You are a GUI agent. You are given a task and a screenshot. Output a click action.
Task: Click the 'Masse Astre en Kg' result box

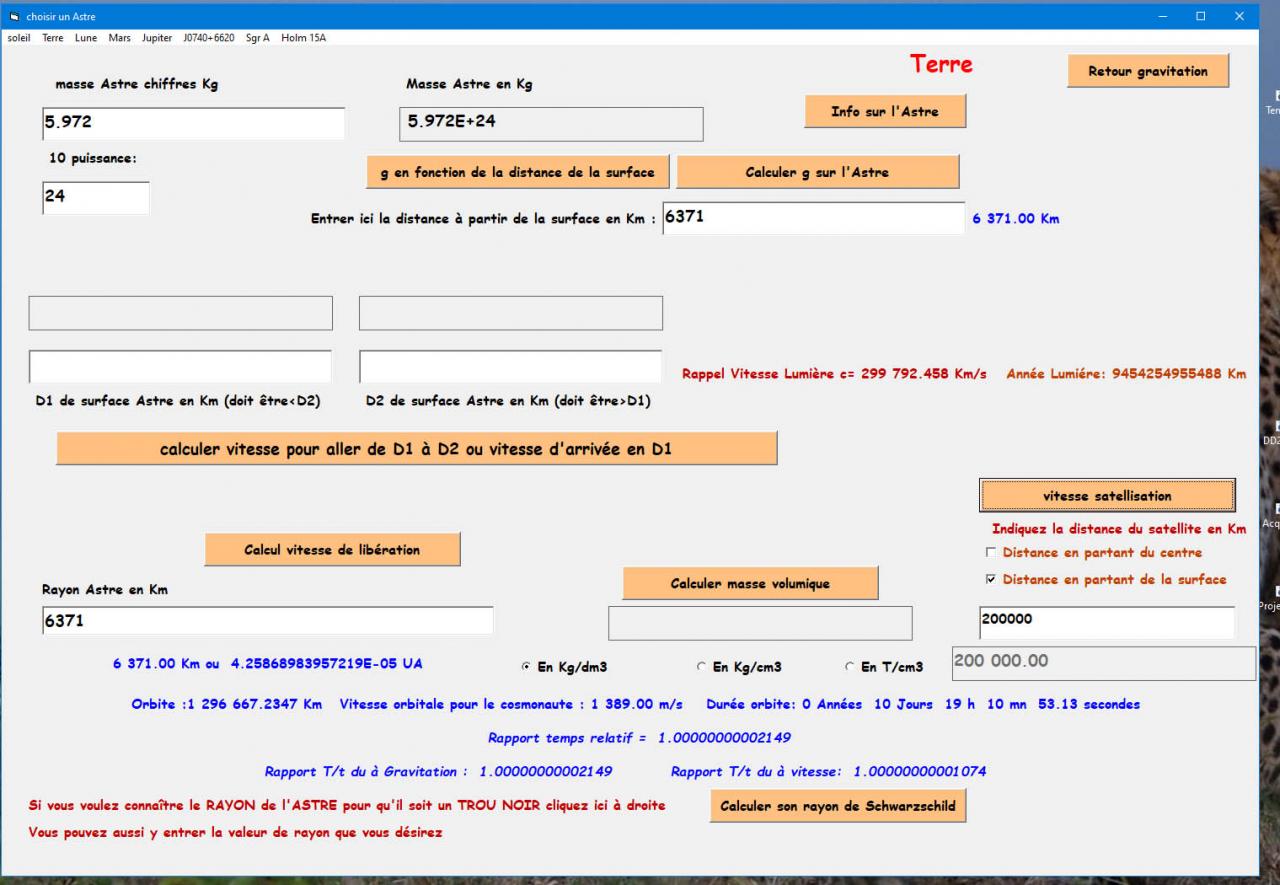[551, 124]
